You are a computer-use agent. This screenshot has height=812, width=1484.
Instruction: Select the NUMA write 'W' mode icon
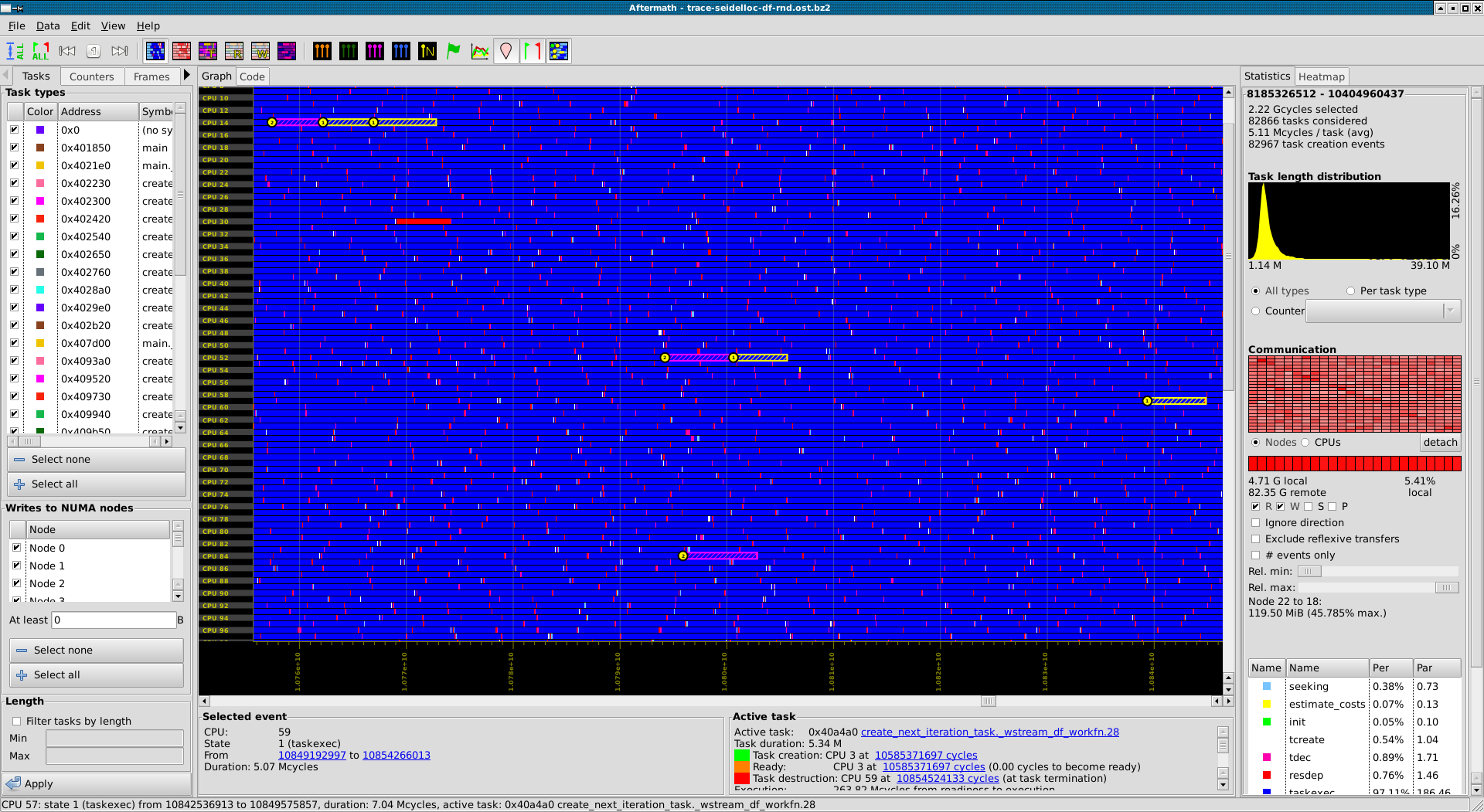[x=260, y=51]
